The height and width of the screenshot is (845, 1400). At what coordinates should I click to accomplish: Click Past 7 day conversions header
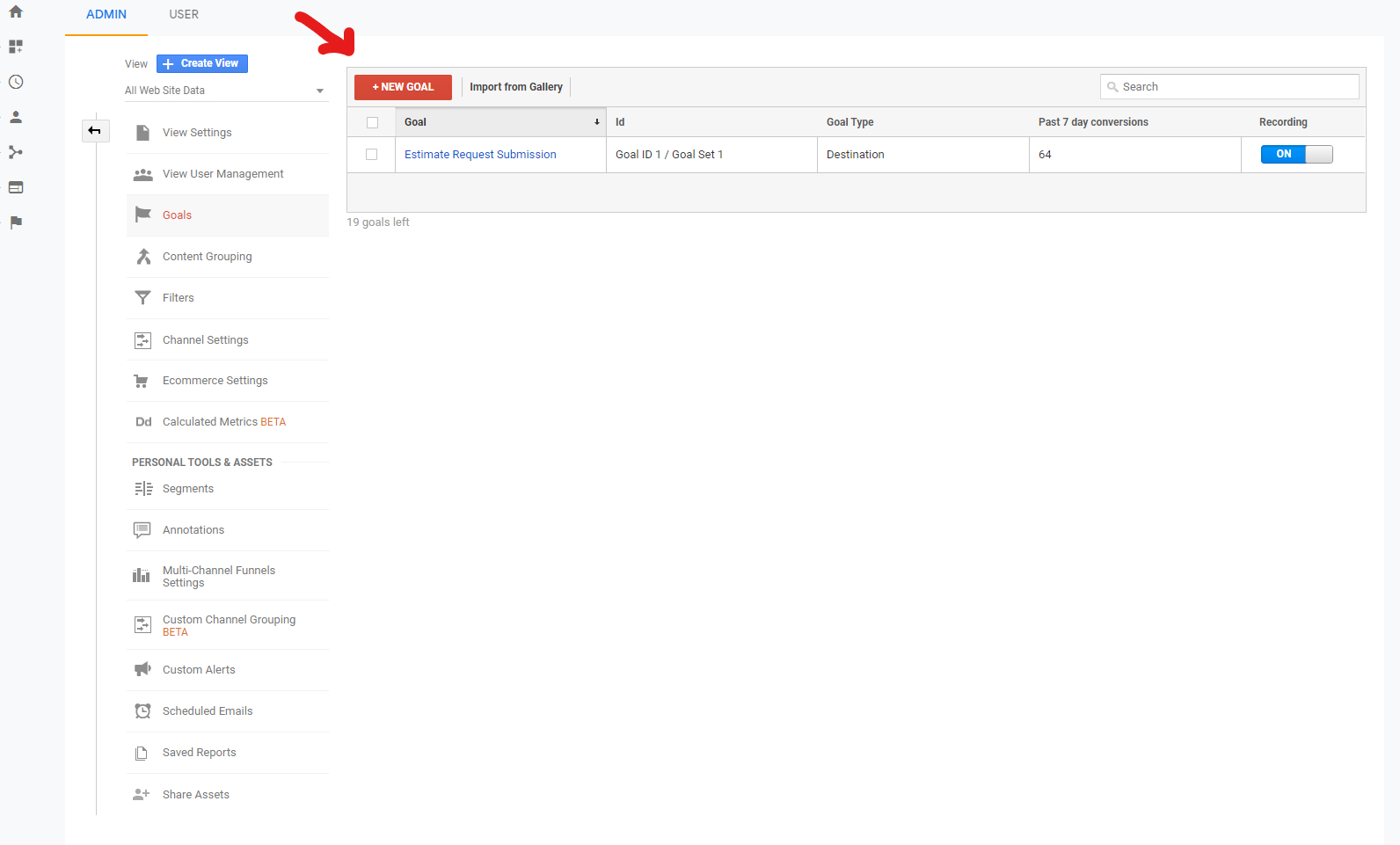[x=1135, y=122]
